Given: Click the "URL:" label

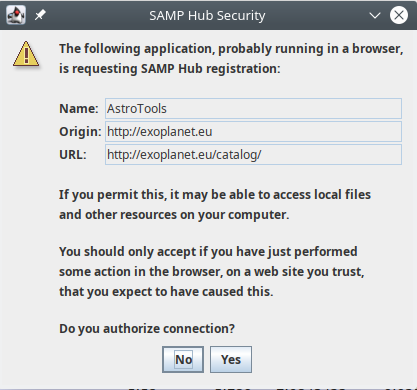Looking at the screenshot, I should (73, 155).
